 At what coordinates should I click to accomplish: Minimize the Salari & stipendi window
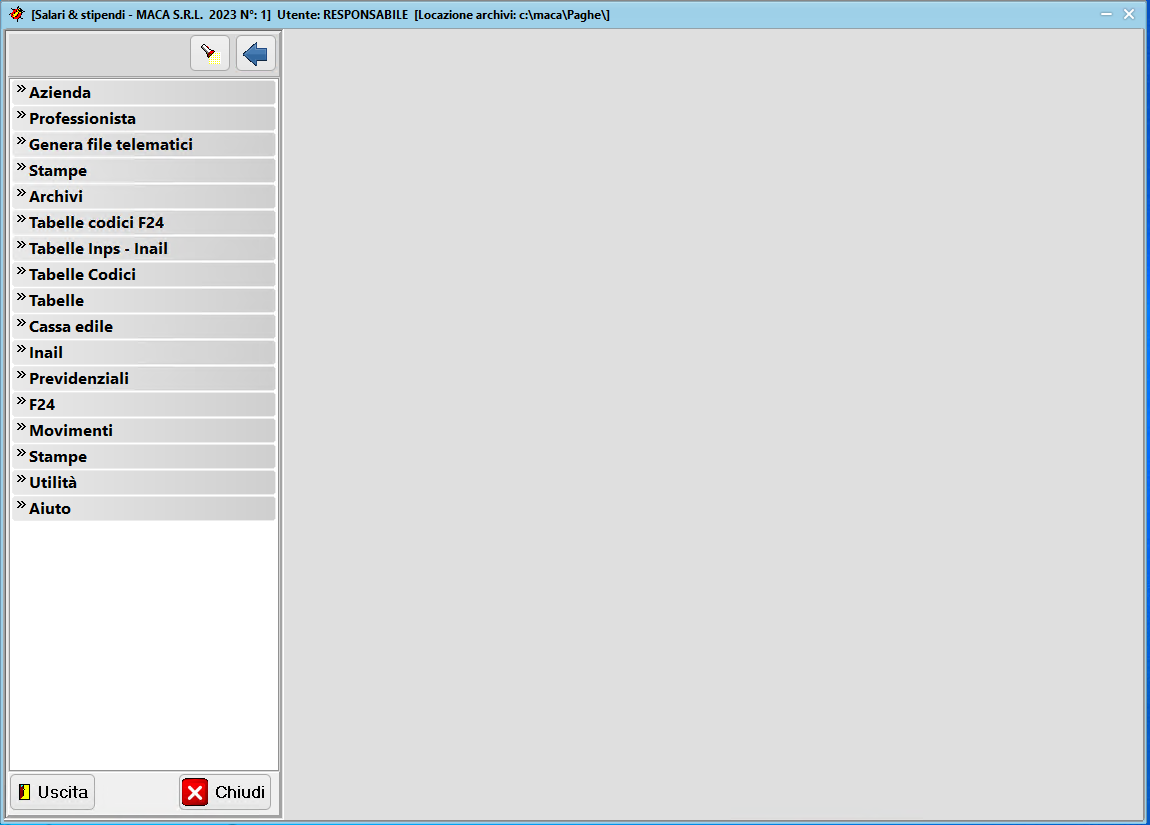(x=1106, y=14)
